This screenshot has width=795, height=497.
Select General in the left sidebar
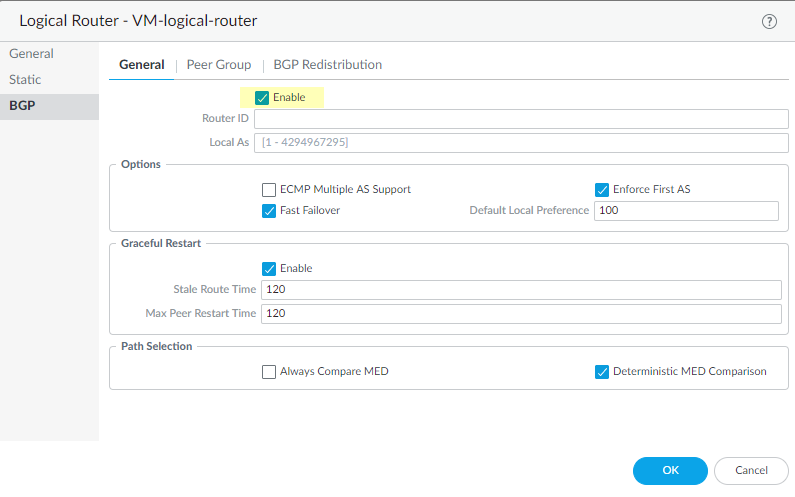tap(31, 54)
